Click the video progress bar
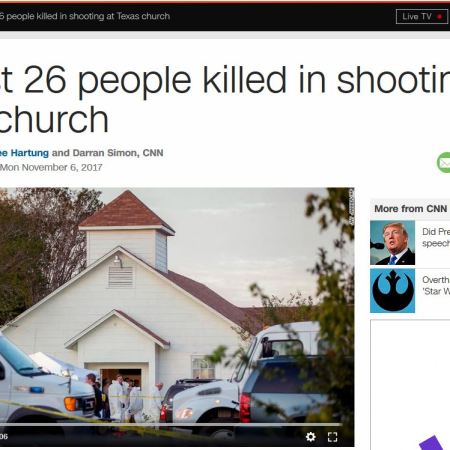The image size is (450, 450). click(171, 425)
